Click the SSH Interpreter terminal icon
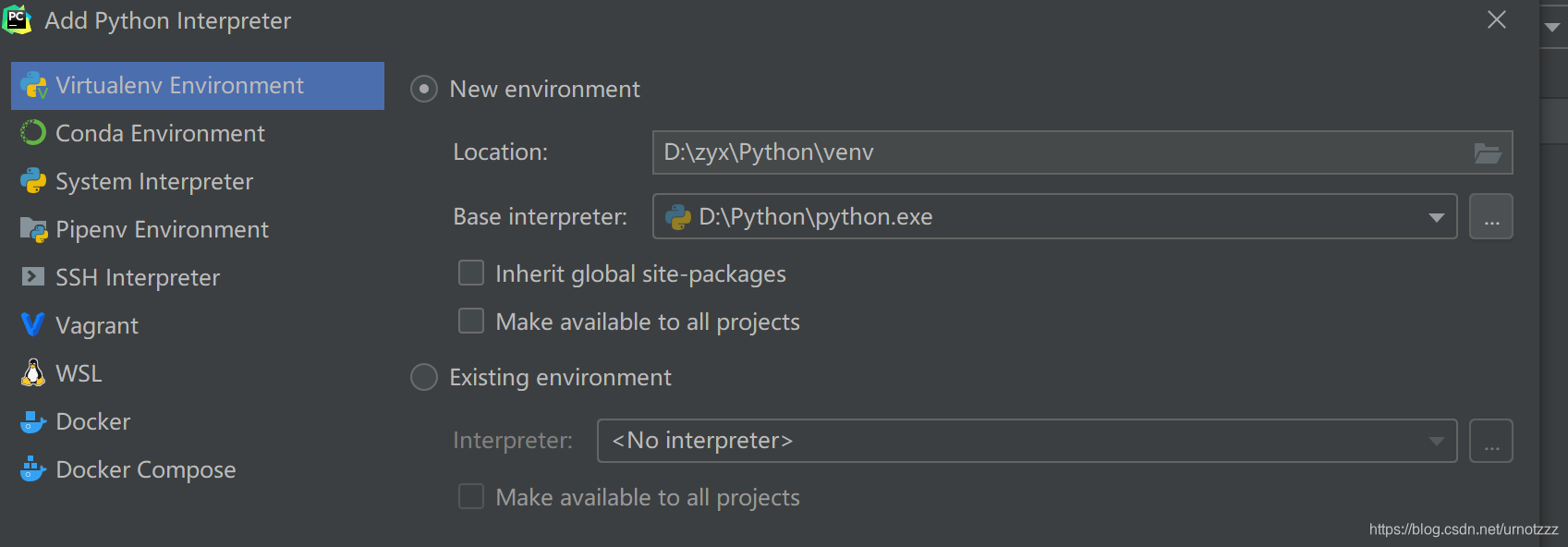This screenshot has height=547, width=1568. click(x=33, y=276)
